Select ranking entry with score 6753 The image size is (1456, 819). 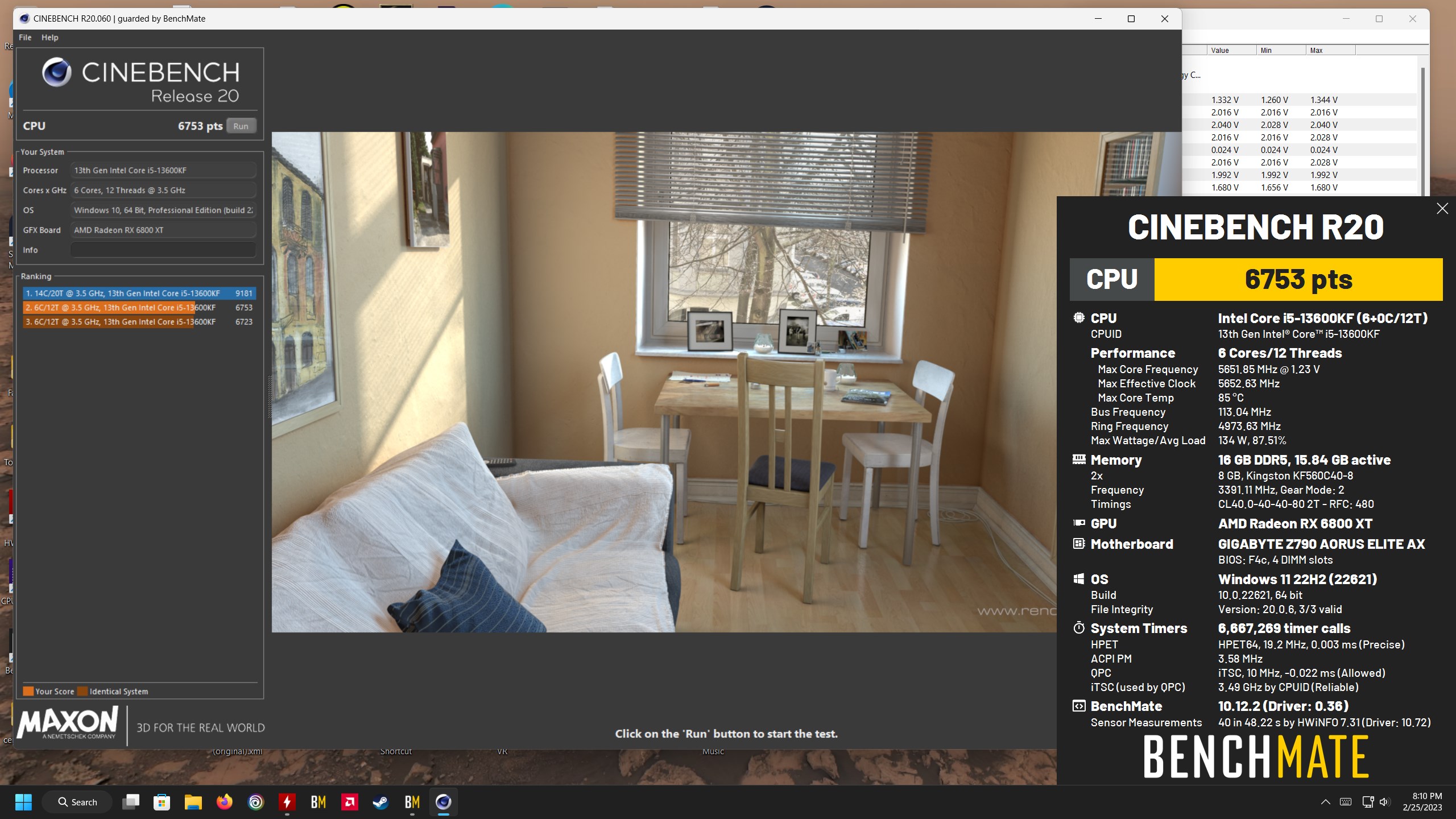point(139,308)
